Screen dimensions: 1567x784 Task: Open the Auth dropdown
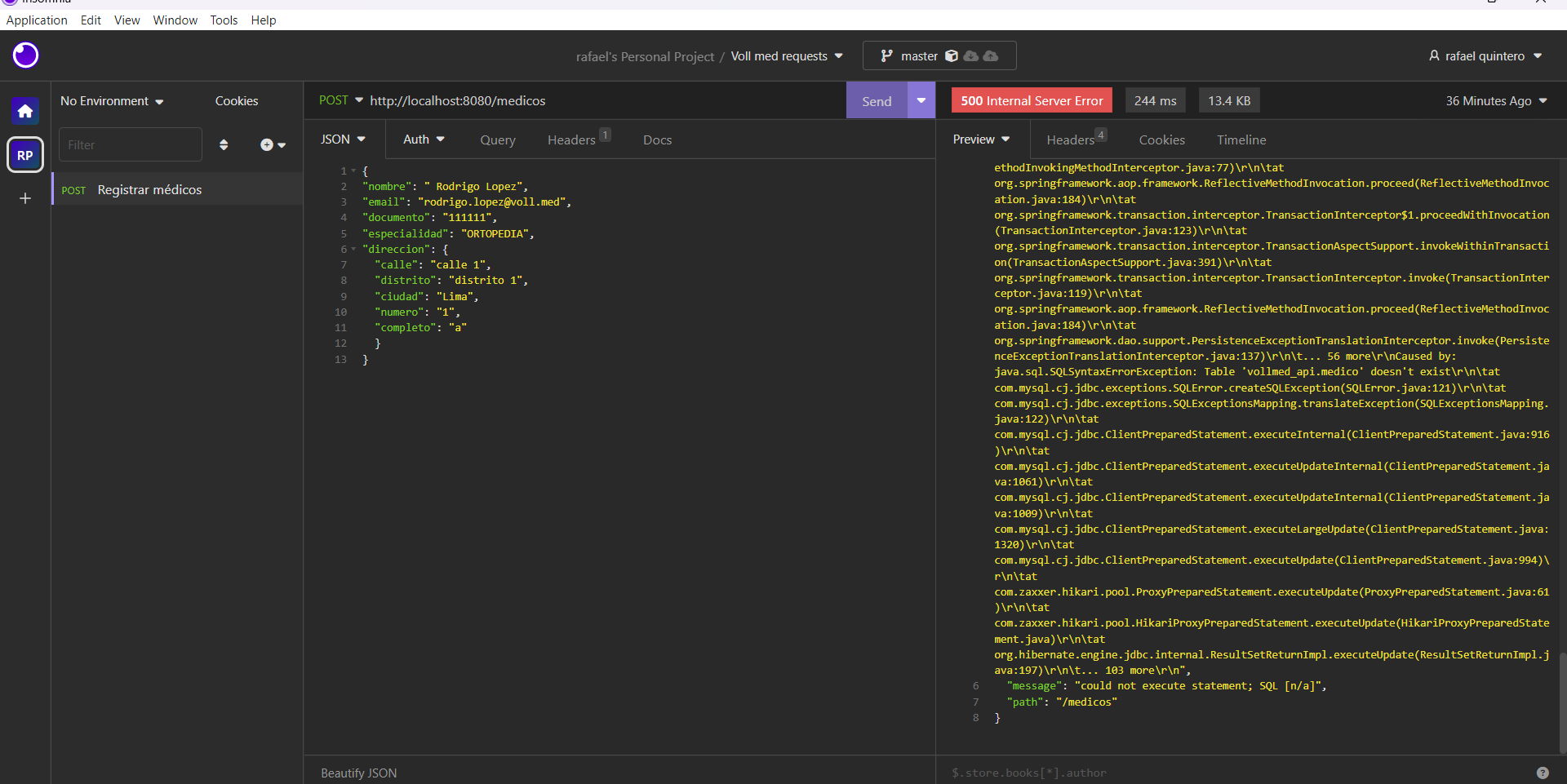click(424, 140)
